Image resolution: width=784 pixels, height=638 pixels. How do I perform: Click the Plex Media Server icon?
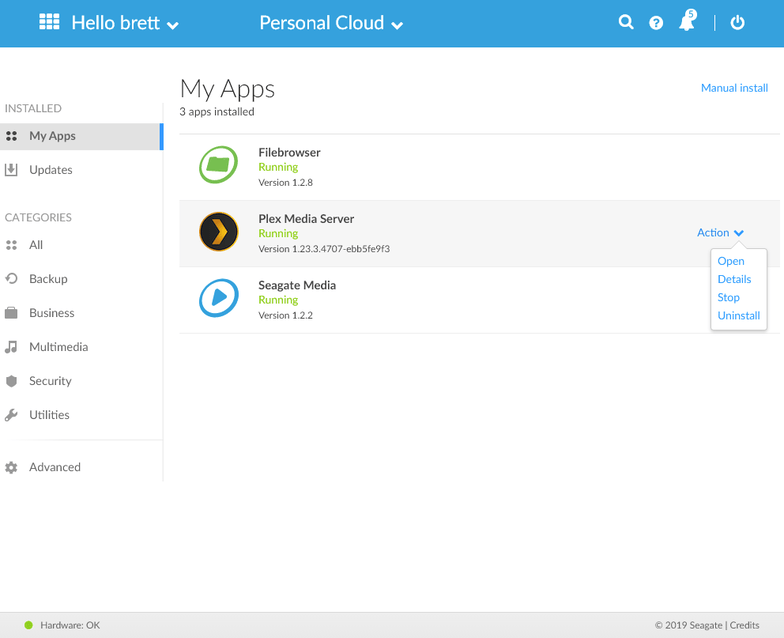coord(218,232)
